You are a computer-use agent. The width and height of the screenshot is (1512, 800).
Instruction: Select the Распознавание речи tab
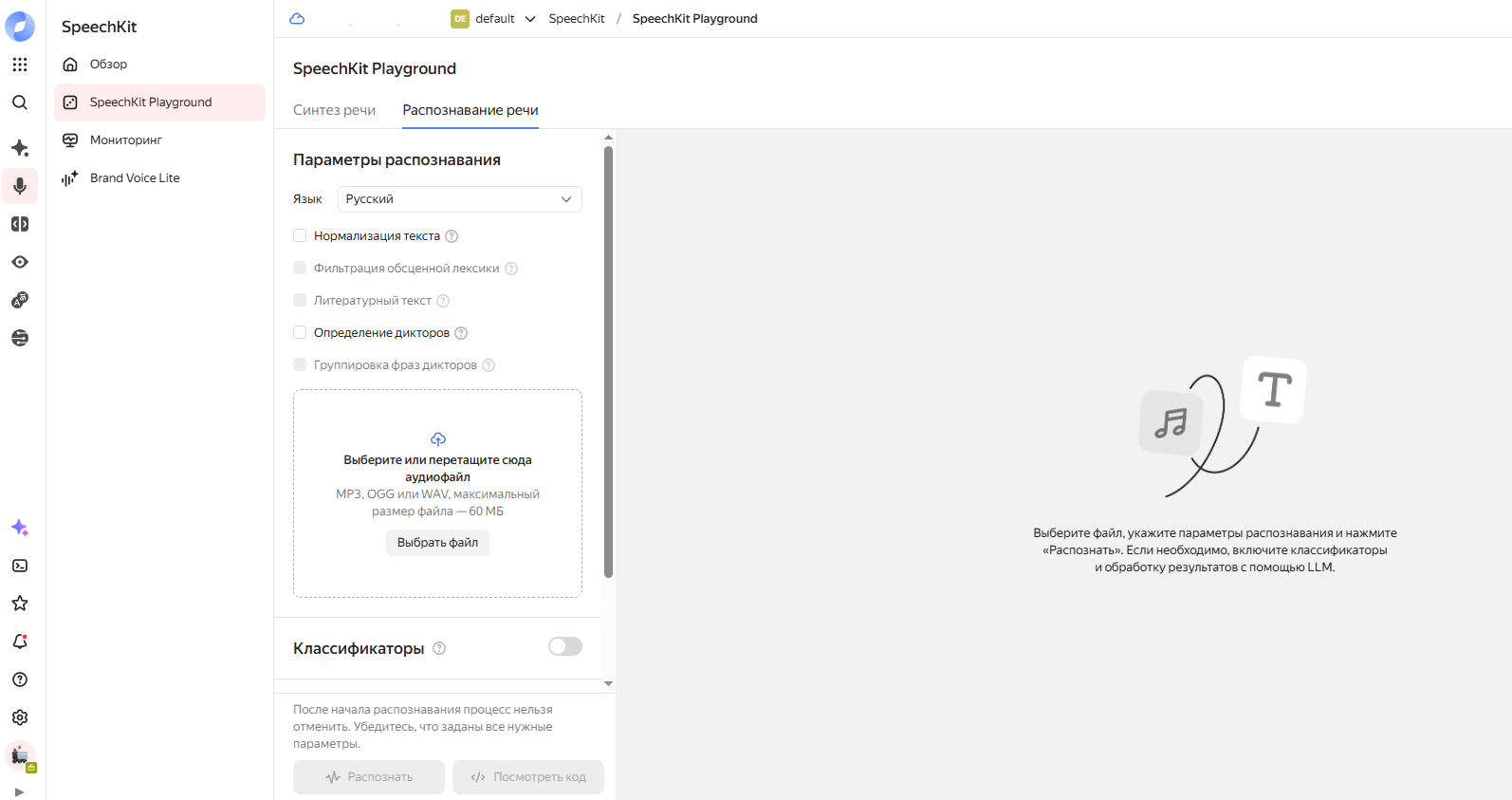[470, 110]
